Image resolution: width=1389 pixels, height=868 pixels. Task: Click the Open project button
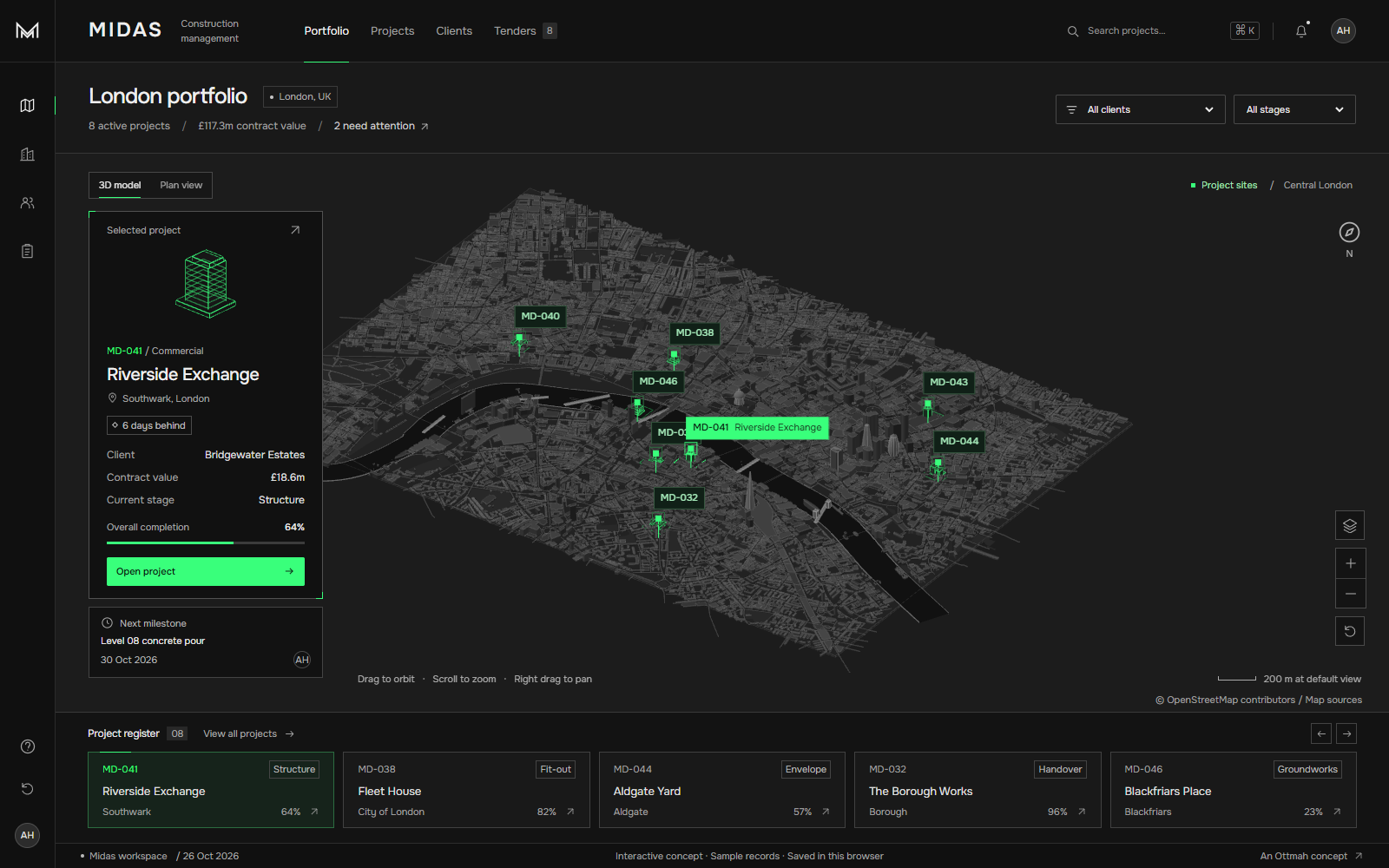coord(206,571)
